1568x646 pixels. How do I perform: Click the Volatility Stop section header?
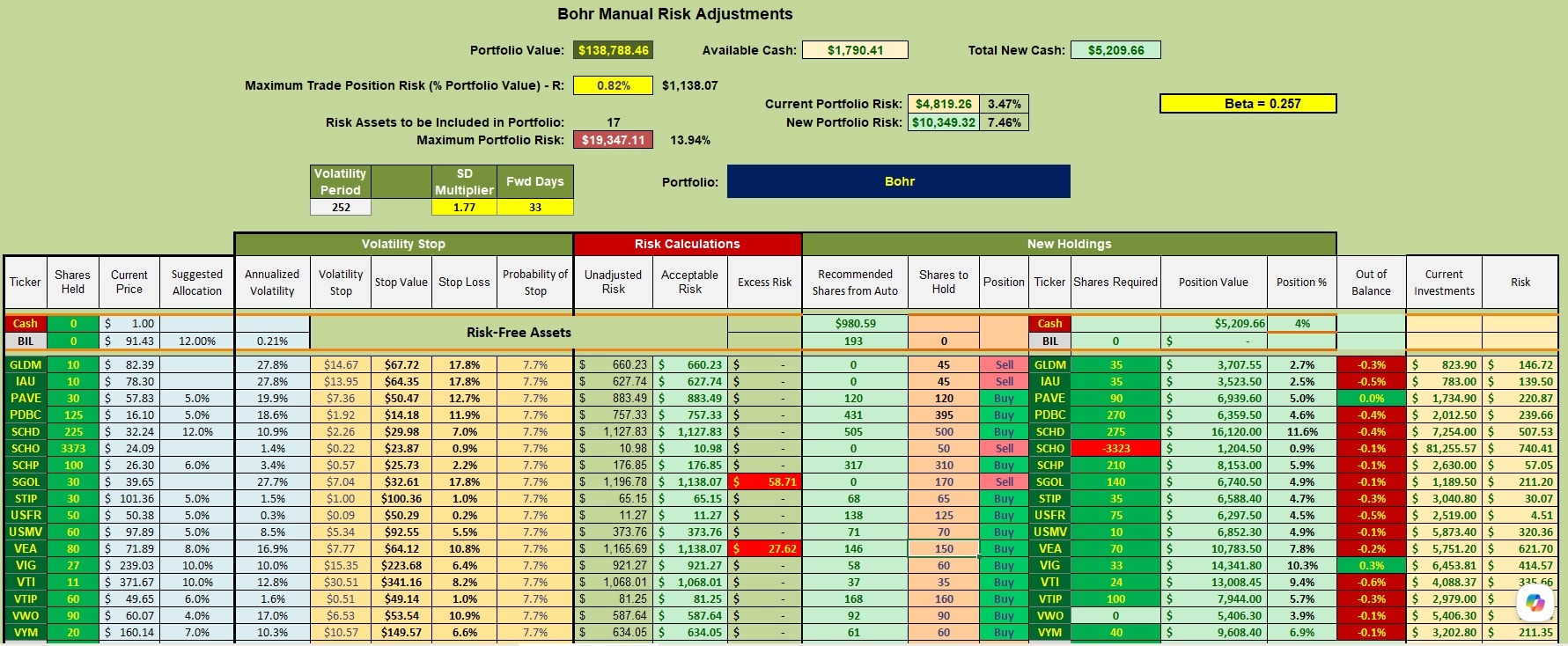click(403, 244)
